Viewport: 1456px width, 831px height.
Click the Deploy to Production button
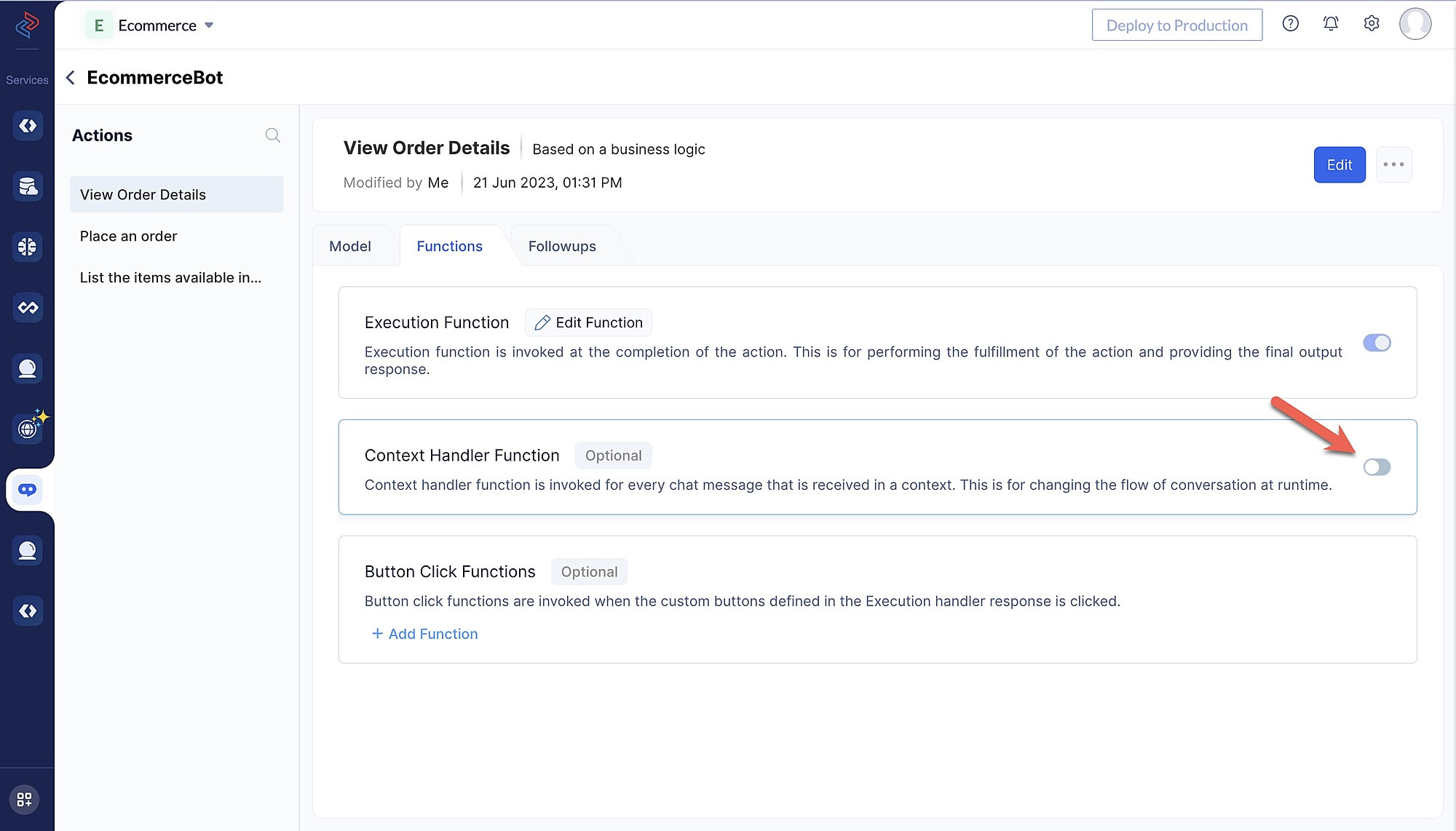(x=1177, y=24)
